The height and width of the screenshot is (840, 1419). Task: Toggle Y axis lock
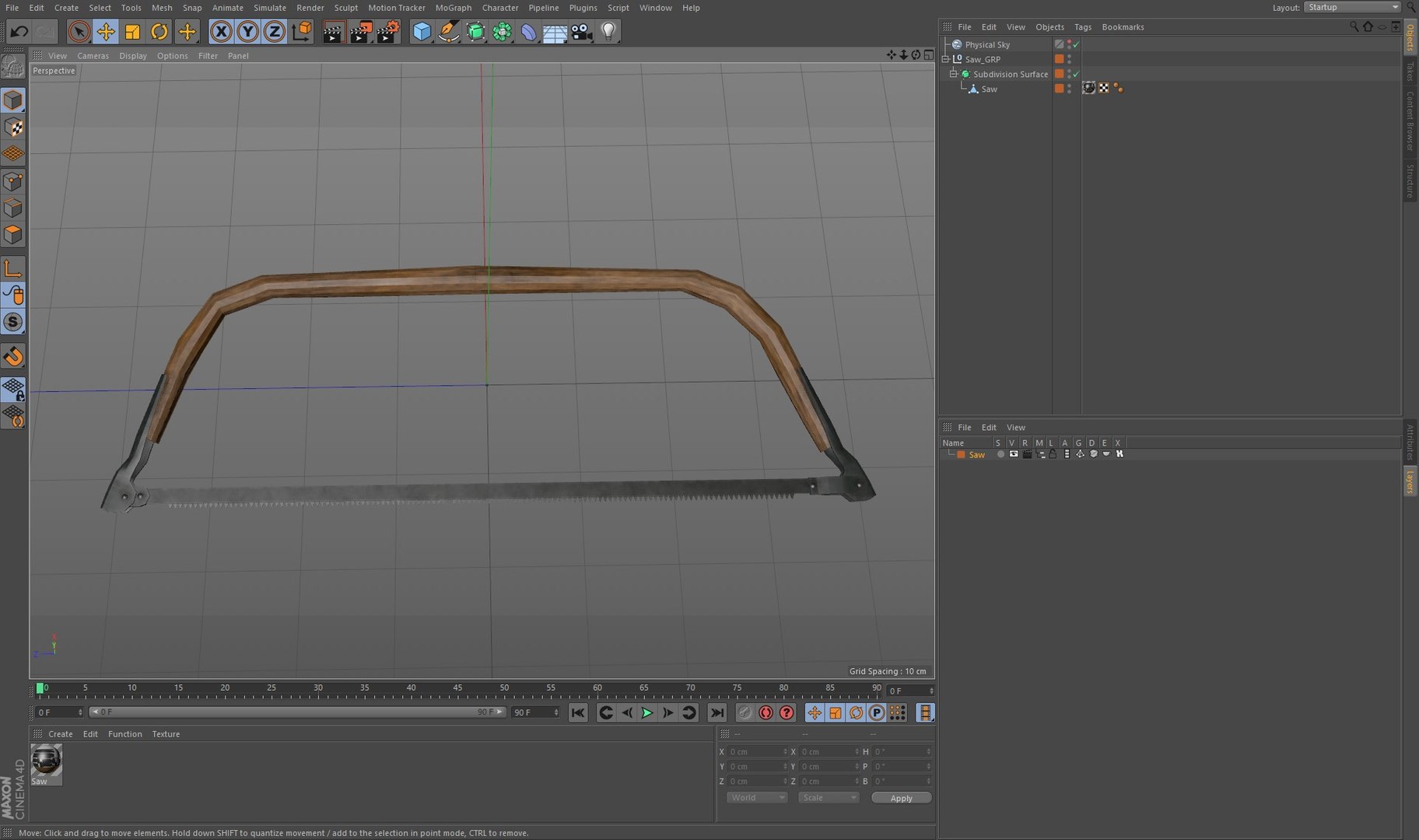tap(247, 32)
